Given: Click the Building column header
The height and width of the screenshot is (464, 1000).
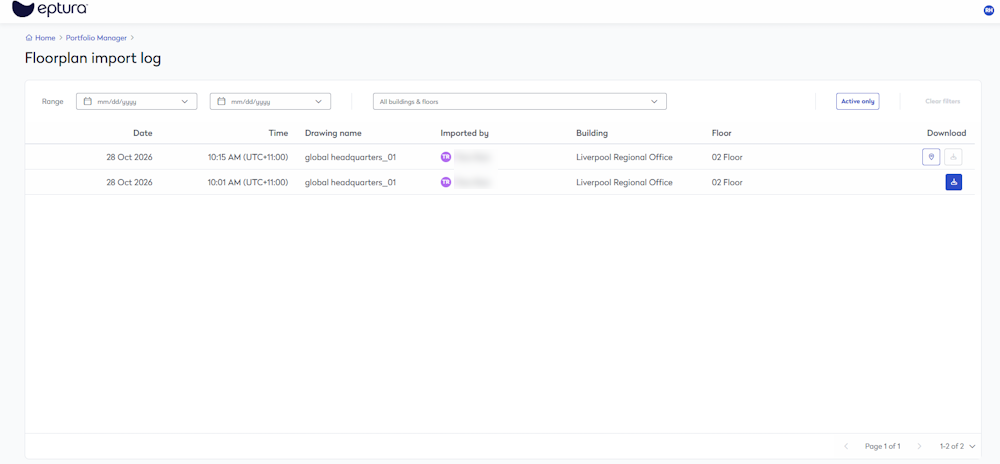Looking at the screenshot, I should pos(592,133).
